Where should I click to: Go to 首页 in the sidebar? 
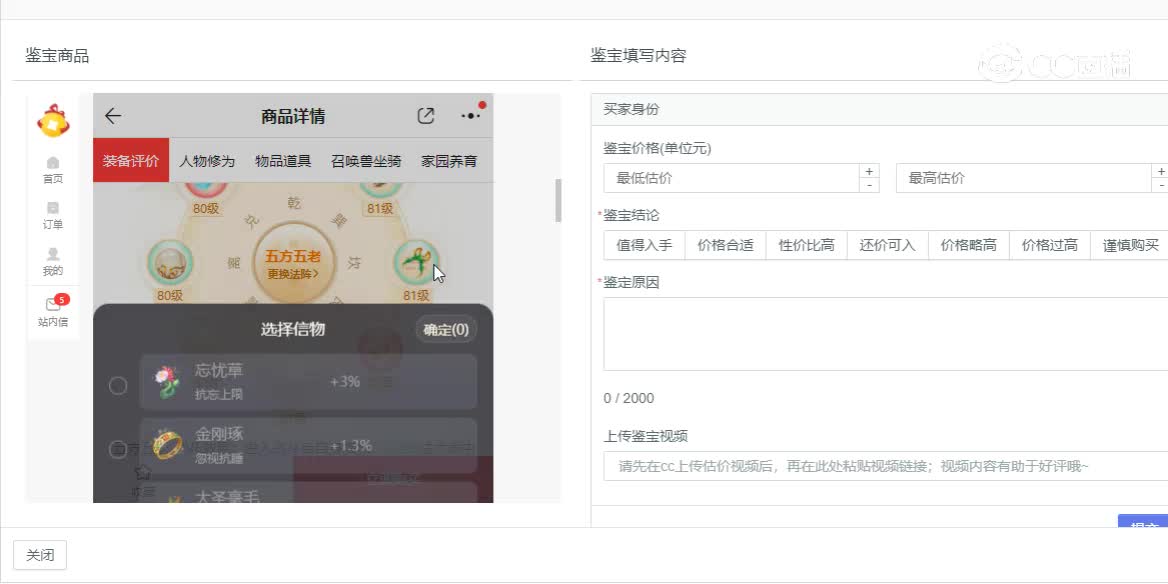click(x=53, y=170)
